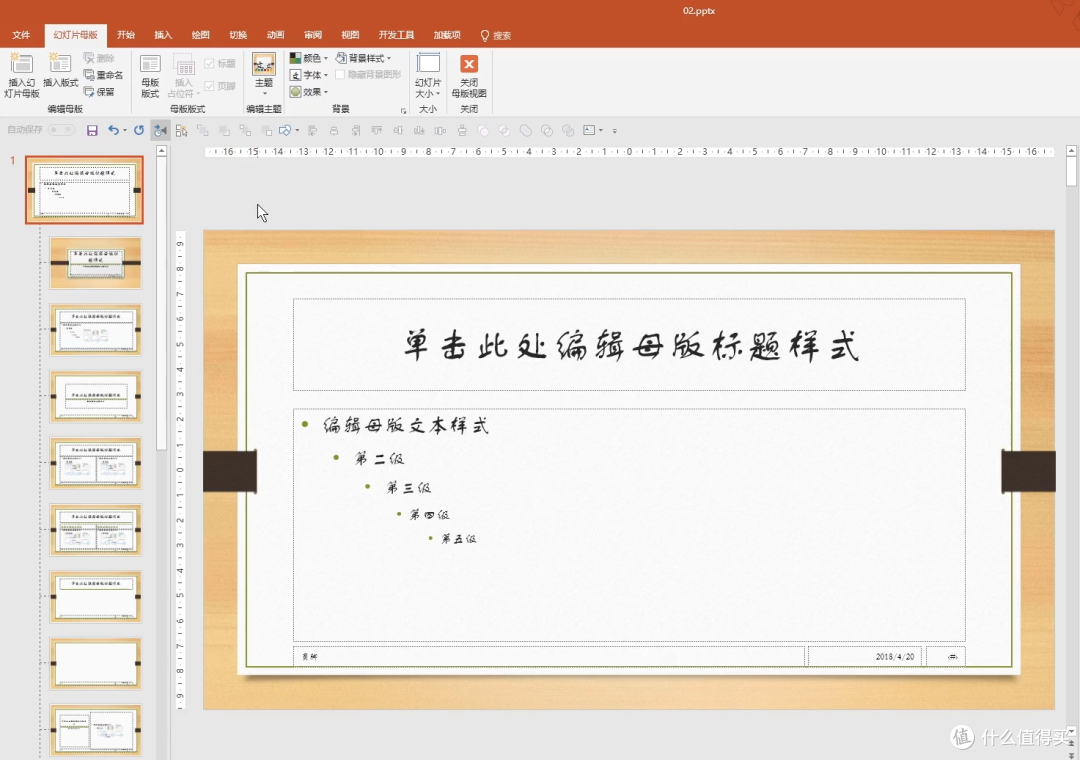This screenshot has width=1080, height=760.
Task: Toggle Hide Background Graphics checkbox
Action: click(x=340, y=74)
